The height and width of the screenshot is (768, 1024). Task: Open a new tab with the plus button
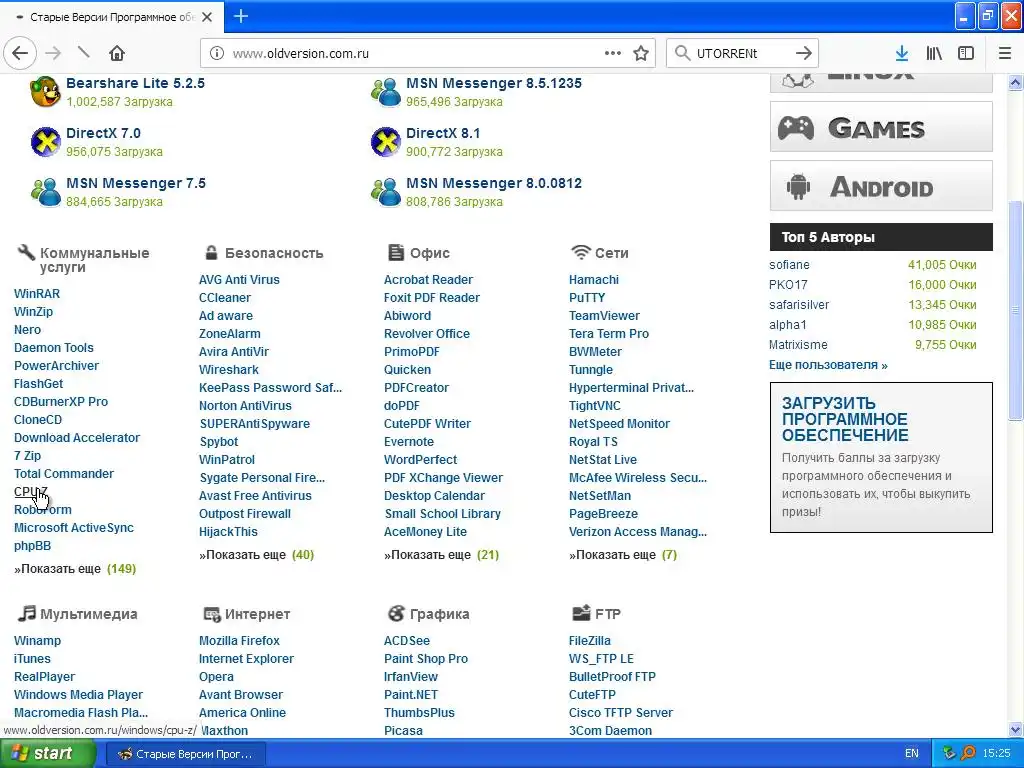pos(241,16)
